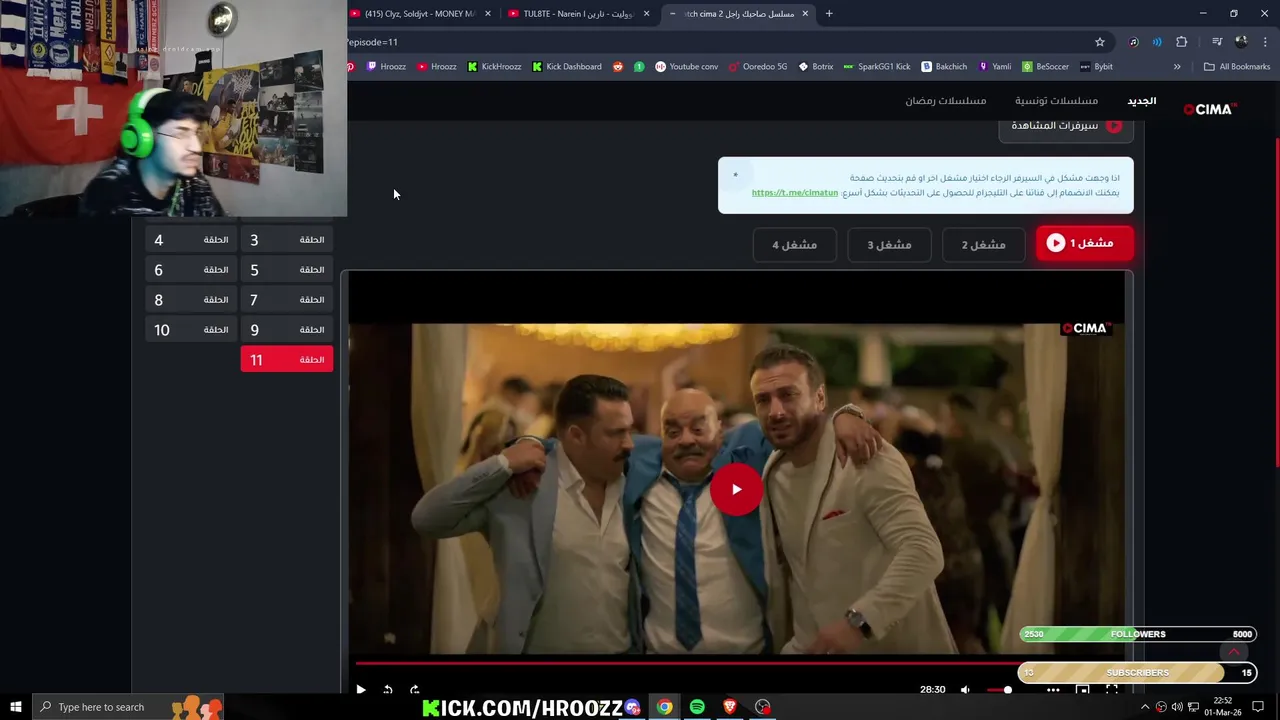Click the browser address bar
Viewport: 1280px width, 720px height.
tap(715, 42)
